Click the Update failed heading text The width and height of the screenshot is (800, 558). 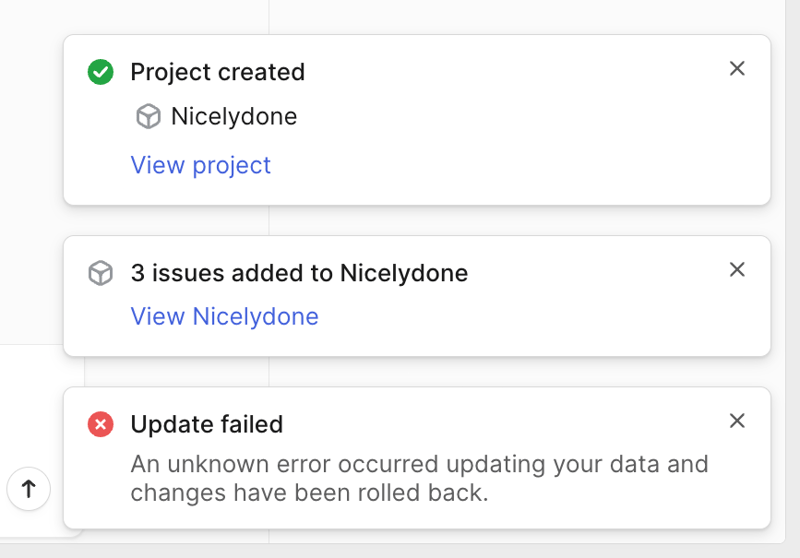pos(207,425)
